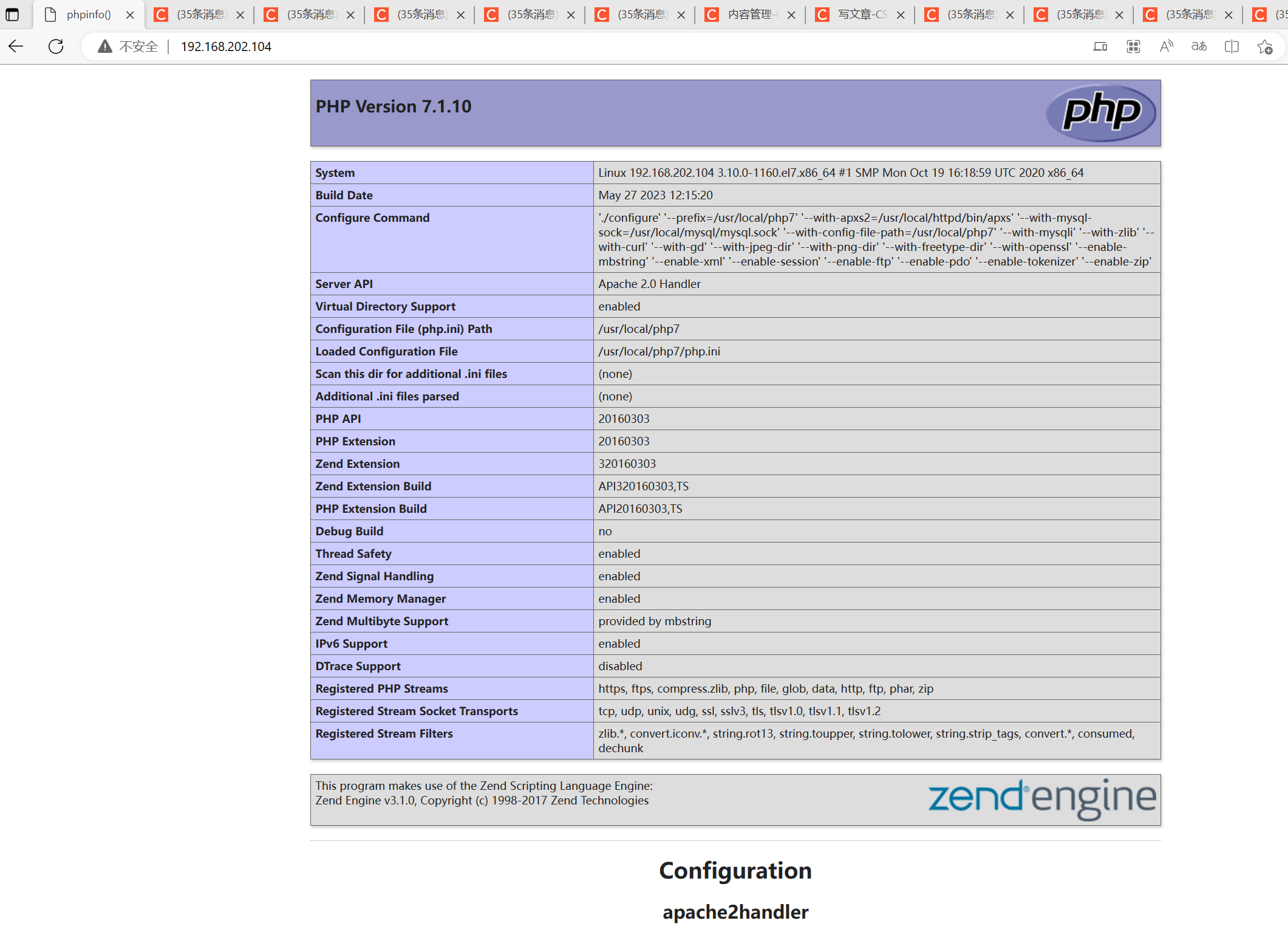Open the tab actions menu icon
This screenshot has height=929, width=1288.
(x=12, y=15)
